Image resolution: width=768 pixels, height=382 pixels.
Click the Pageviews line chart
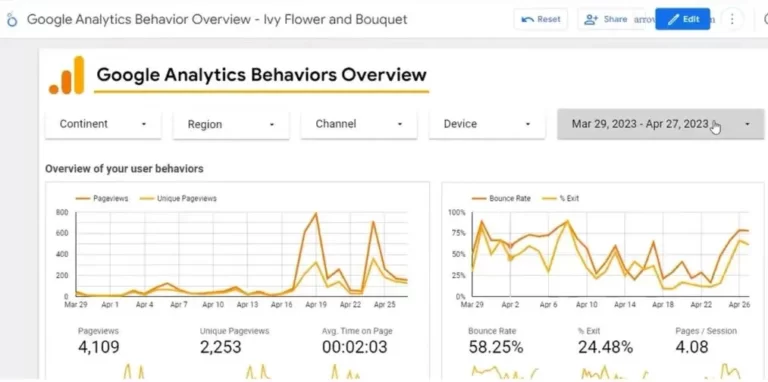pyautogui.click(x=242, y=254)
